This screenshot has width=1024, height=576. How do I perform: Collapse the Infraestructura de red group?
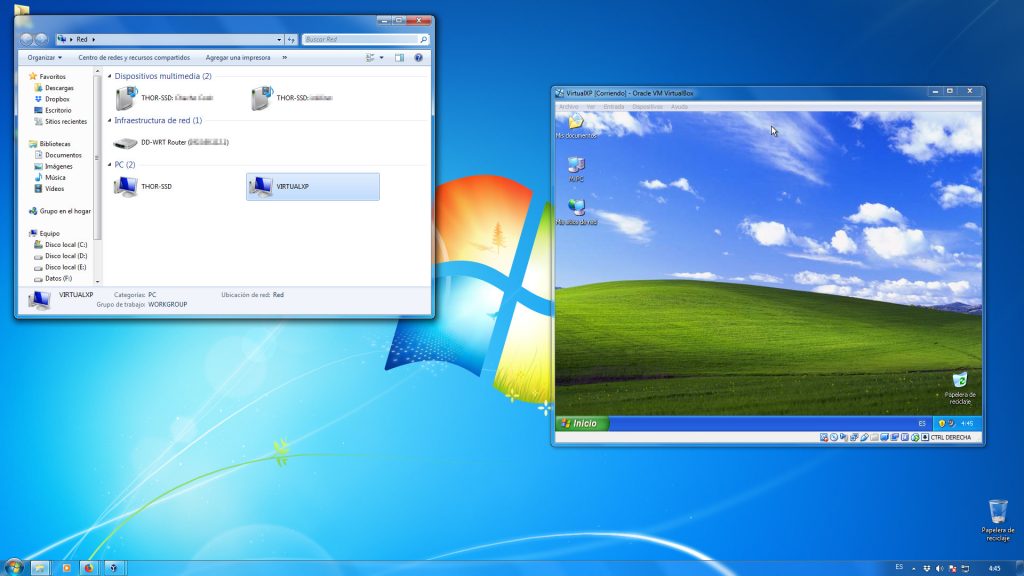point(110,120)
